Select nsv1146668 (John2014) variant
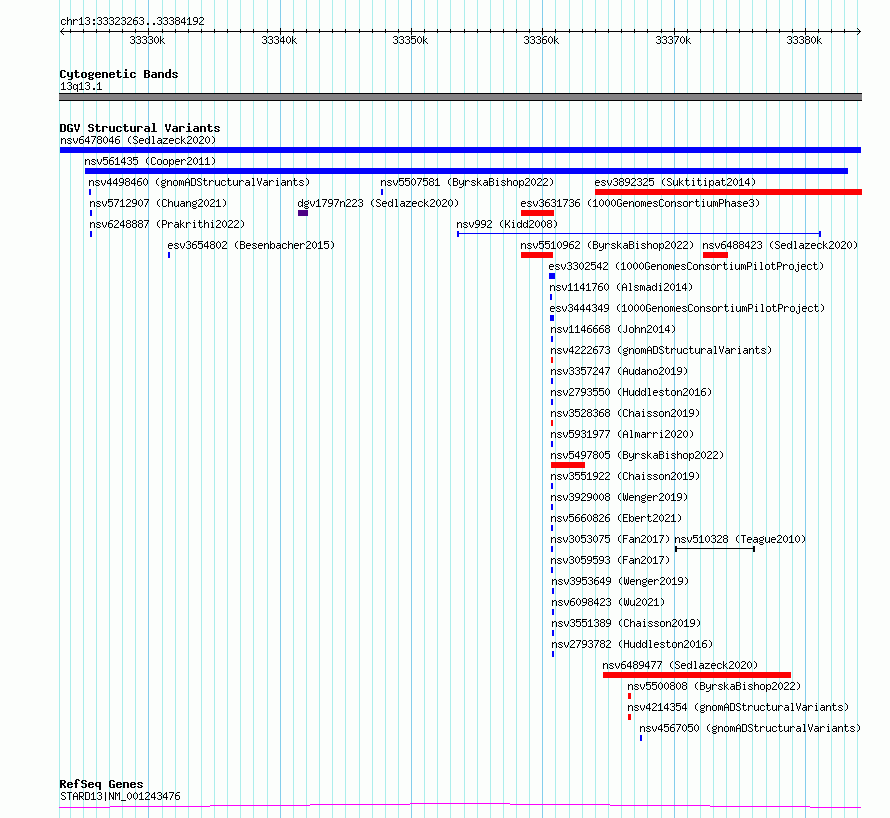This screenshot has height=818, width=890. 614,329
